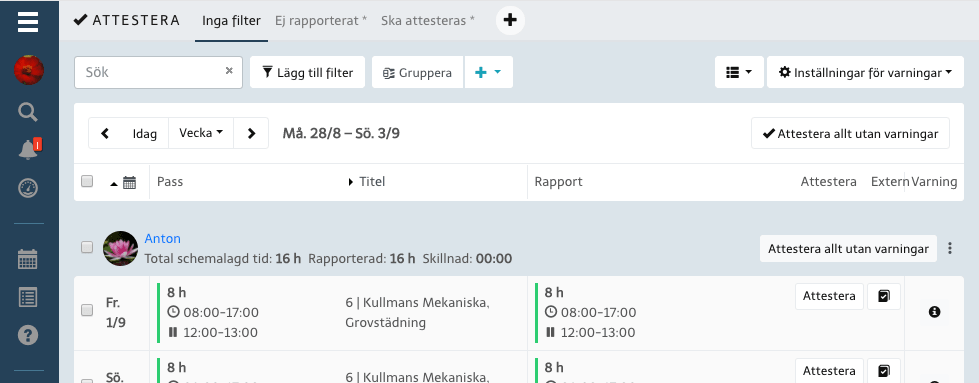The image size is (979, 383).
Task: Click the info warning icon for Fr. 1/9
Action: coord(934,311)
